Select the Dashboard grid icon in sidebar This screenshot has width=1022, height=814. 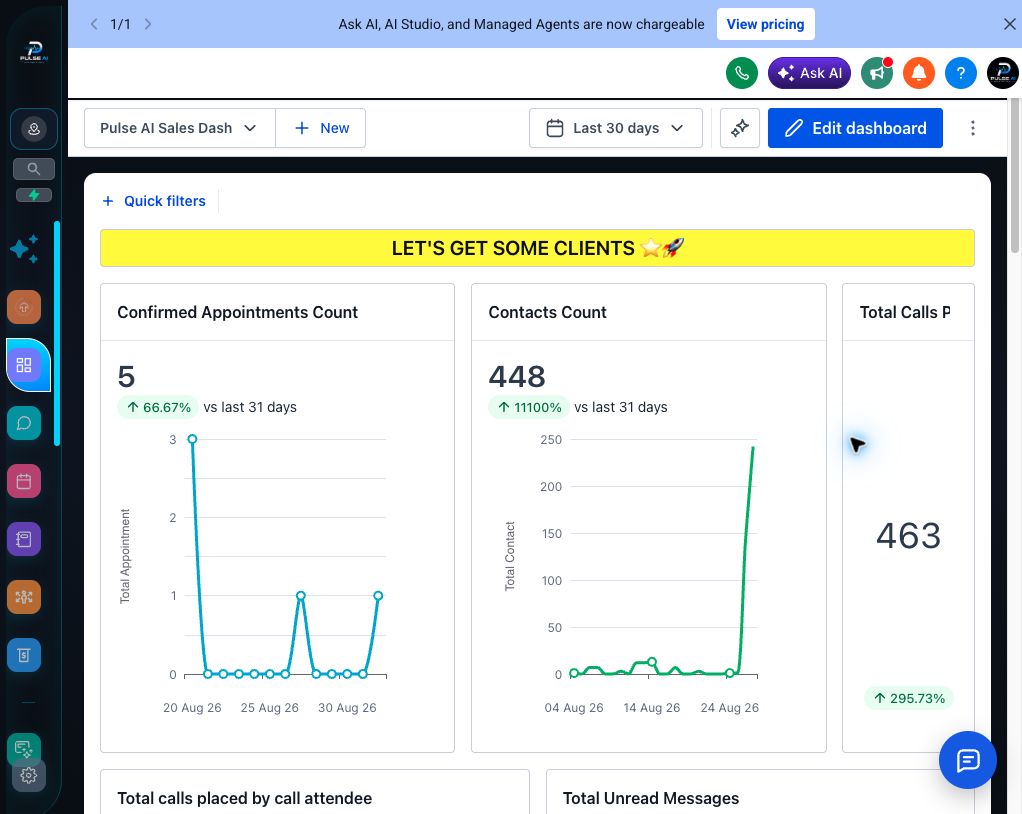[x=24, y=365]
